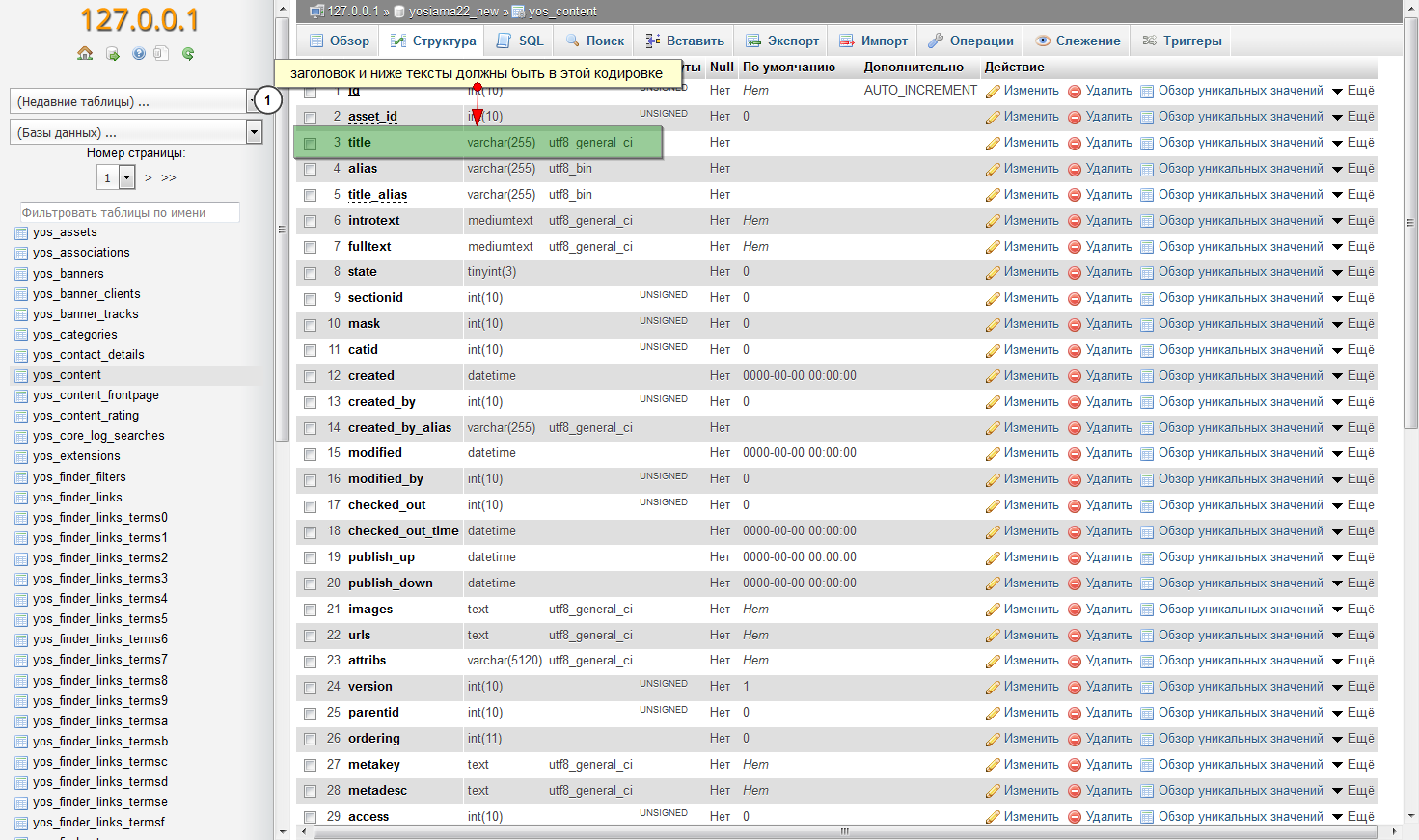Image resolution: width=1419 pixels, height=840 pixels.
Task: Open the databases dropdown list
Action: (x=136, y=132)
